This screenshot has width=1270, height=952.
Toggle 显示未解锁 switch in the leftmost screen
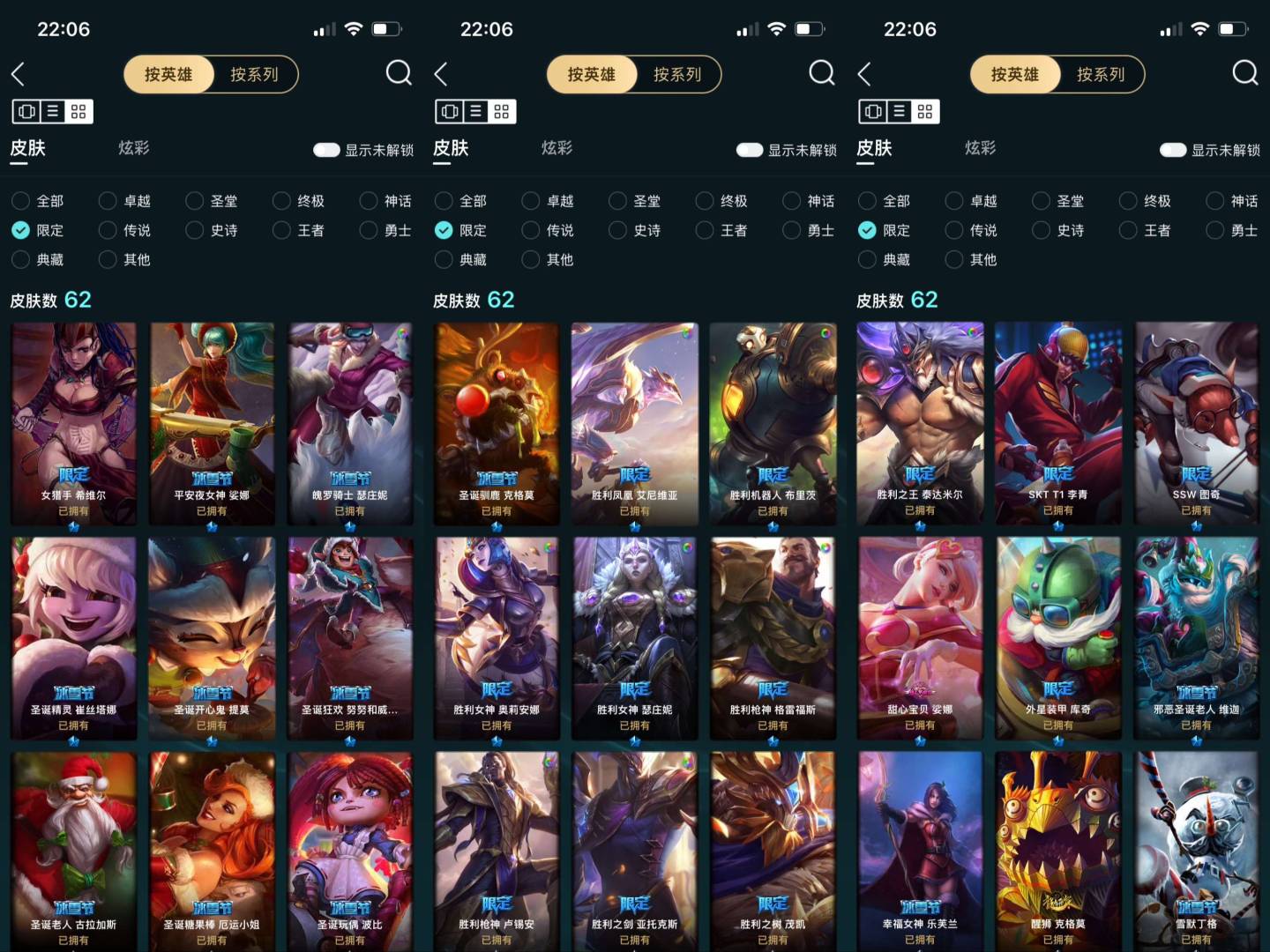pyautogui.click(x=326, y=150)
